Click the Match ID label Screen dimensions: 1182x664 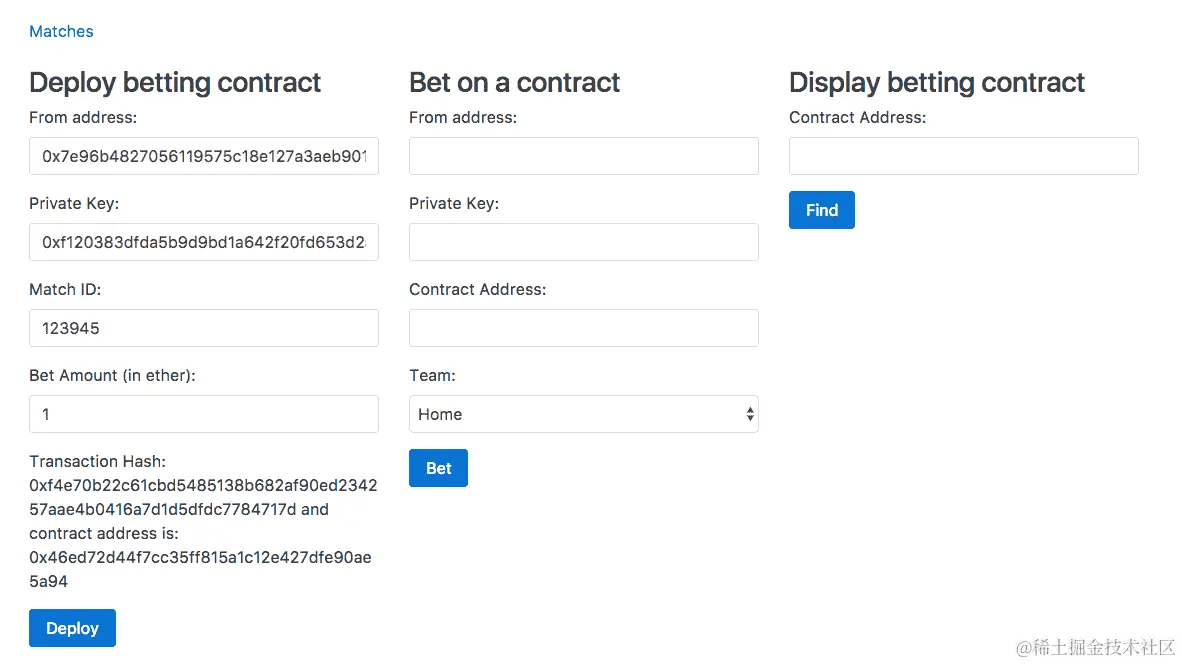[x=65, y=289]
